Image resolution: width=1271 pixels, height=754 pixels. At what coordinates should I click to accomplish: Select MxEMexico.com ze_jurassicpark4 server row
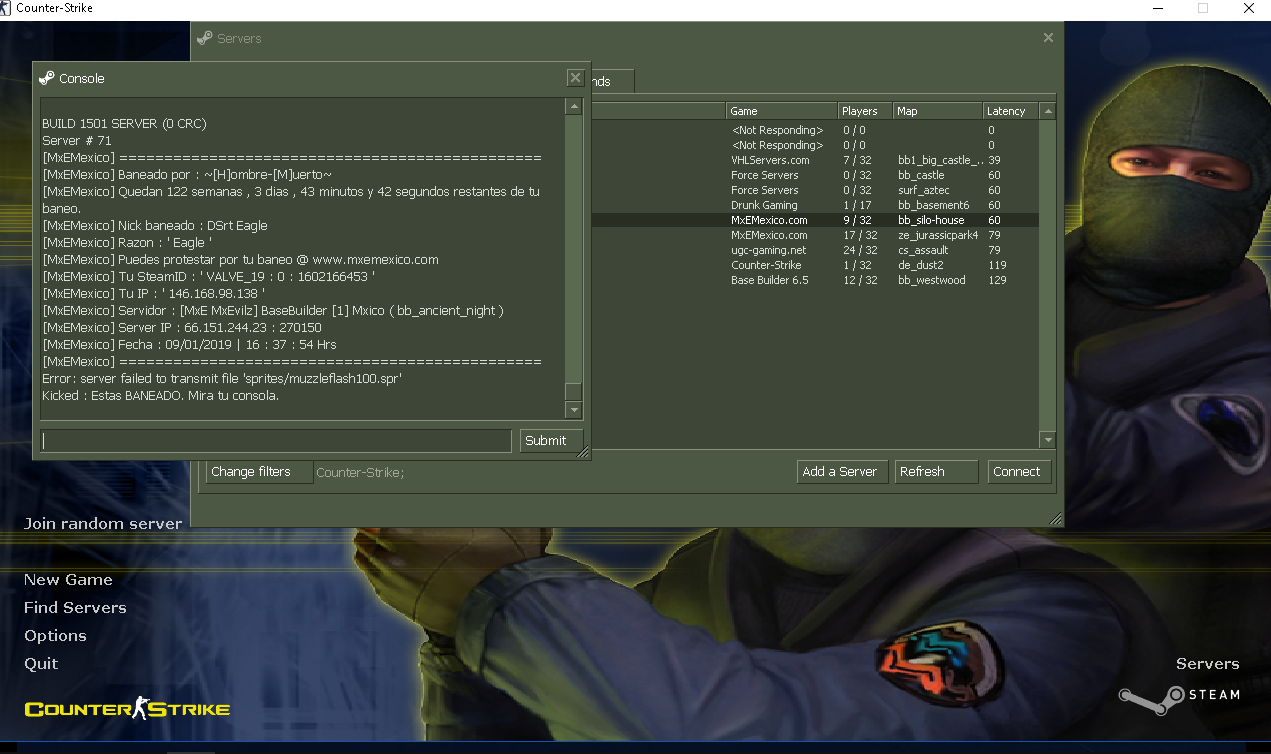click(815, 235)
